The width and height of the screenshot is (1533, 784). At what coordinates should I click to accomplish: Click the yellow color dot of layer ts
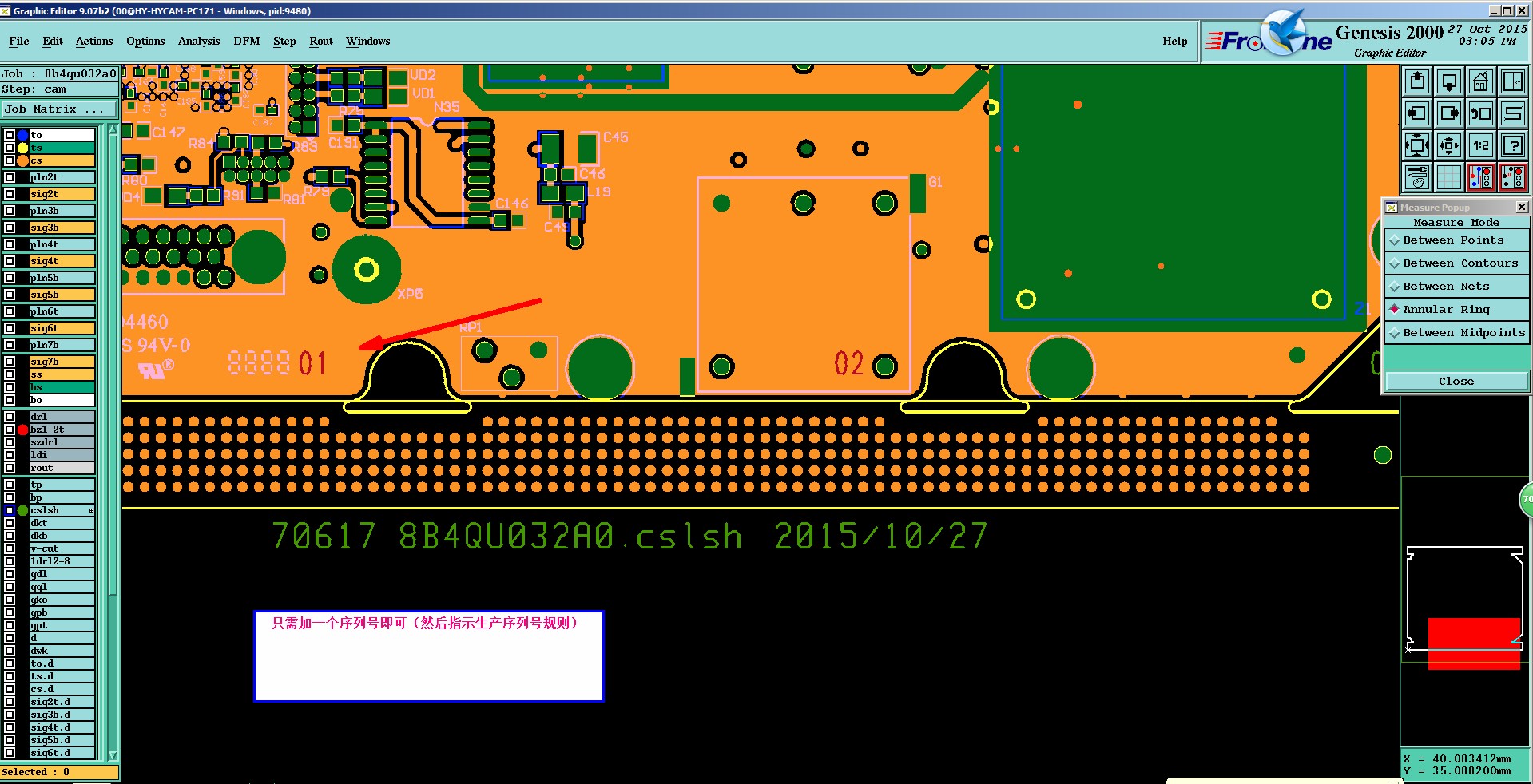coord(23,148)
